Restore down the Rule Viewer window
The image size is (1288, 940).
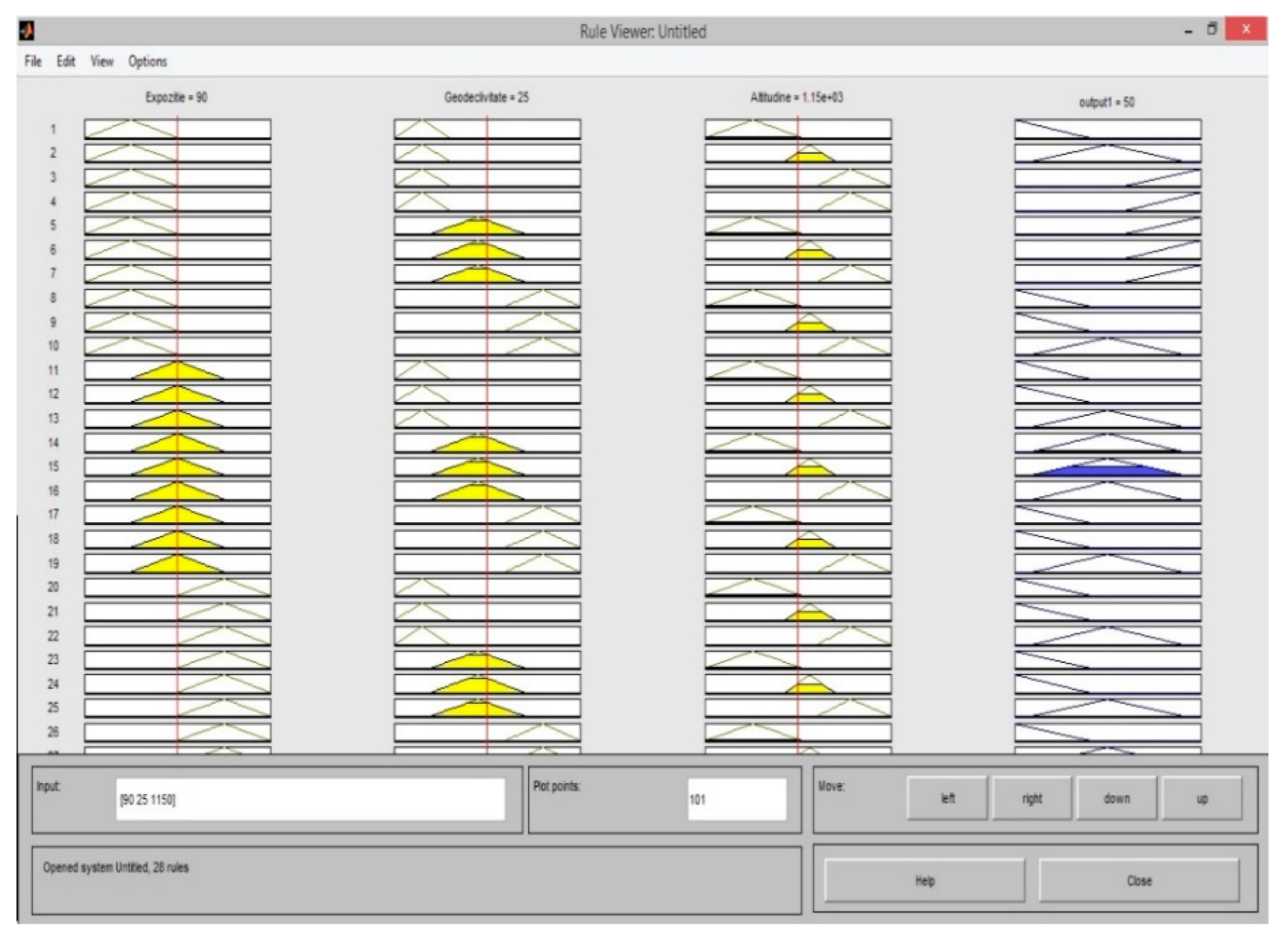(x=1212, y=30)
